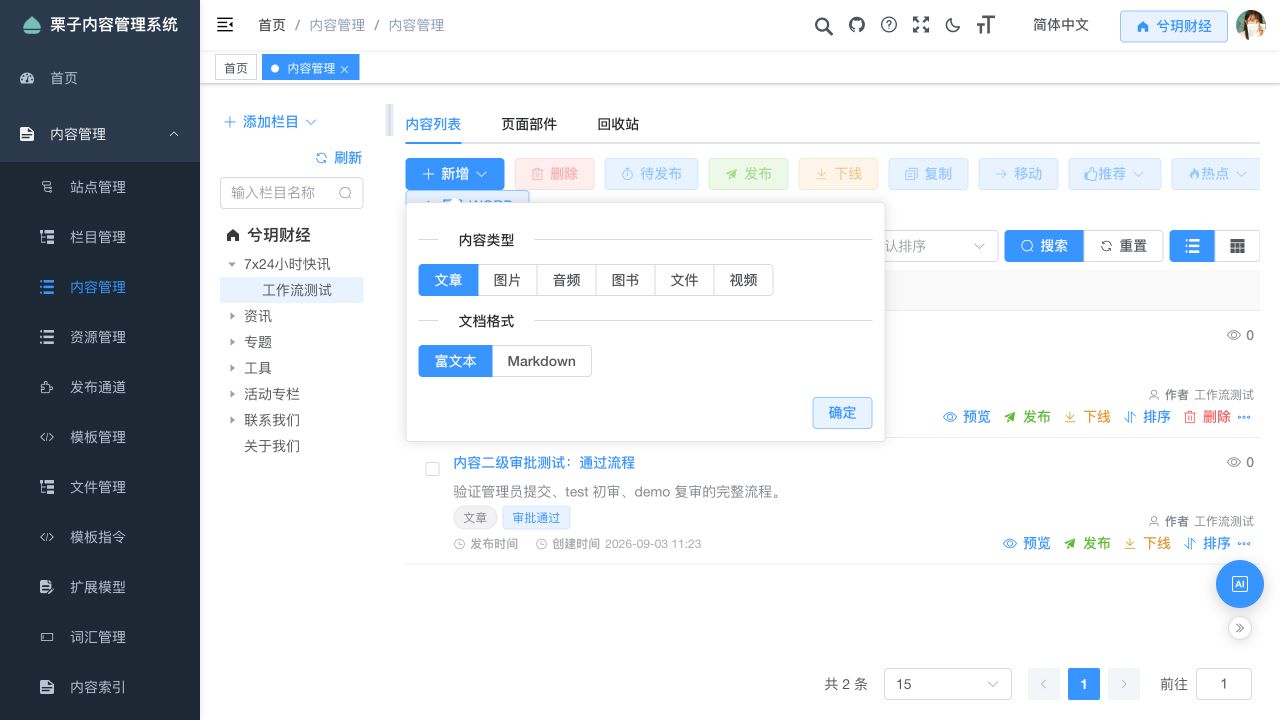This screenshot has width=1280, height=720.
Task: Expand the 专题 tree node
Action: pyautogui.click(x=233, y=342)
